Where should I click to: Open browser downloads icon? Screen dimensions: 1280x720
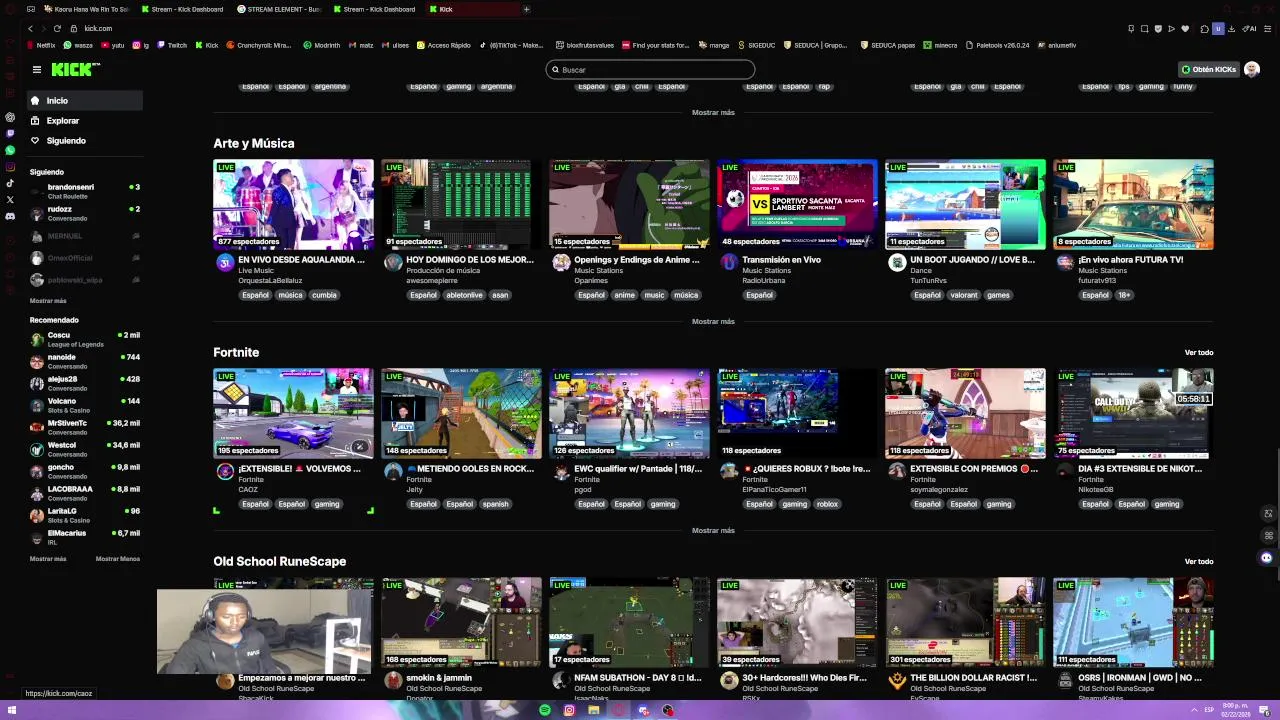click(x=1233, y=28)
